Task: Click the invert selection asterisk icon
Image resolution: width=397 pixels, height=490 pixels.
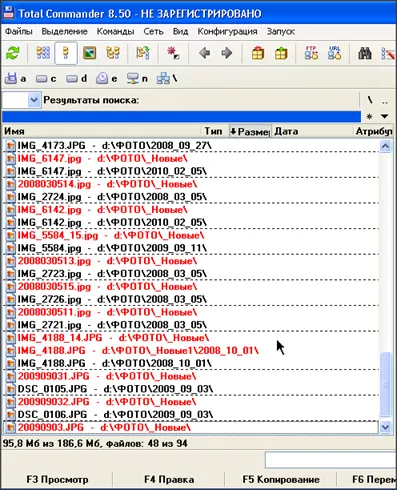Action: tap(173, 53)
